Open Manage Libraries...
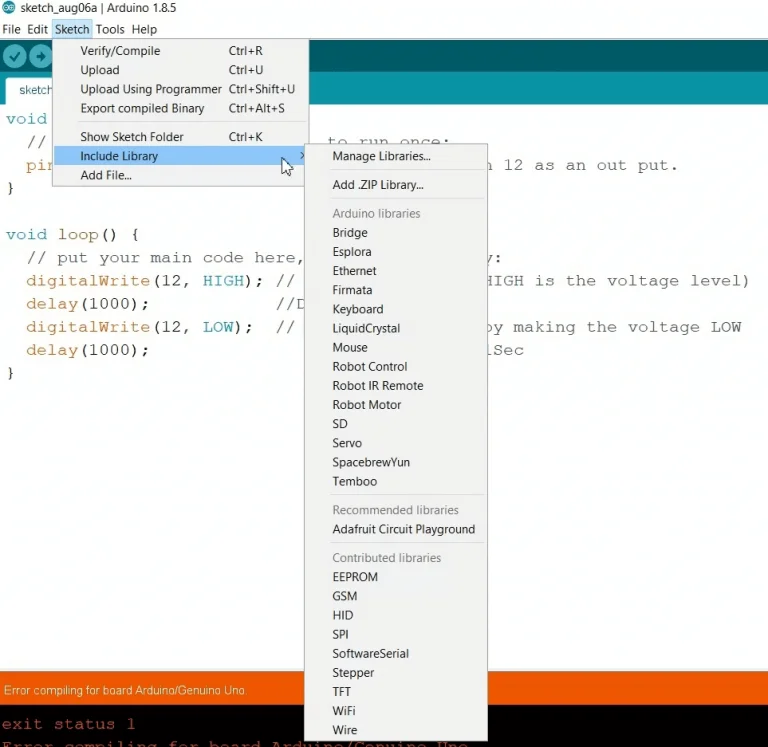Screen dimensions: 768x747 (396, 156)
